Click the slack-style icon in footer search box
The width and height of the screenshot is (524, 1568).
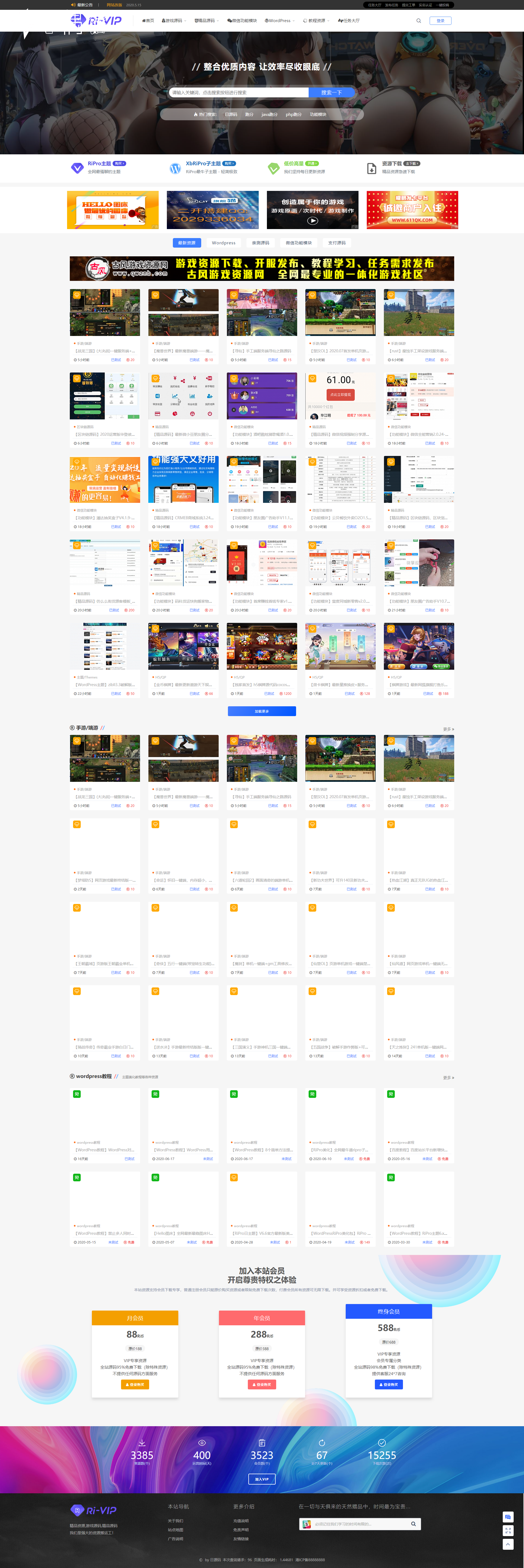[x=307, y=1524]
